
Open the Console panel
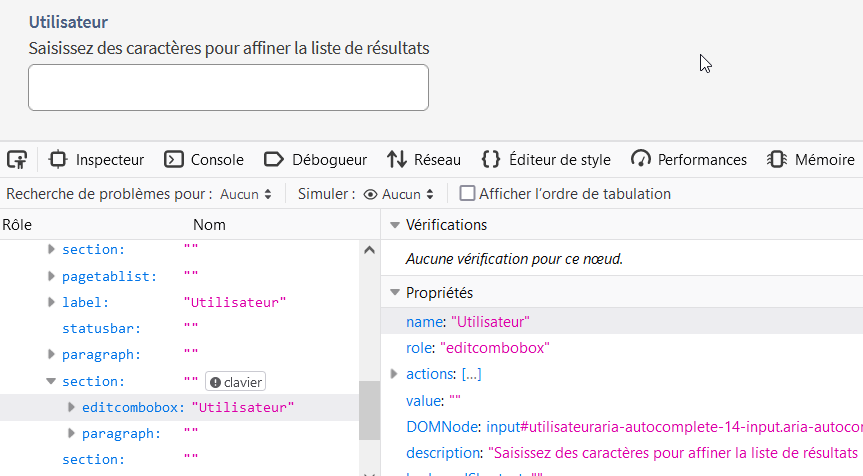[x=205, y=159]
